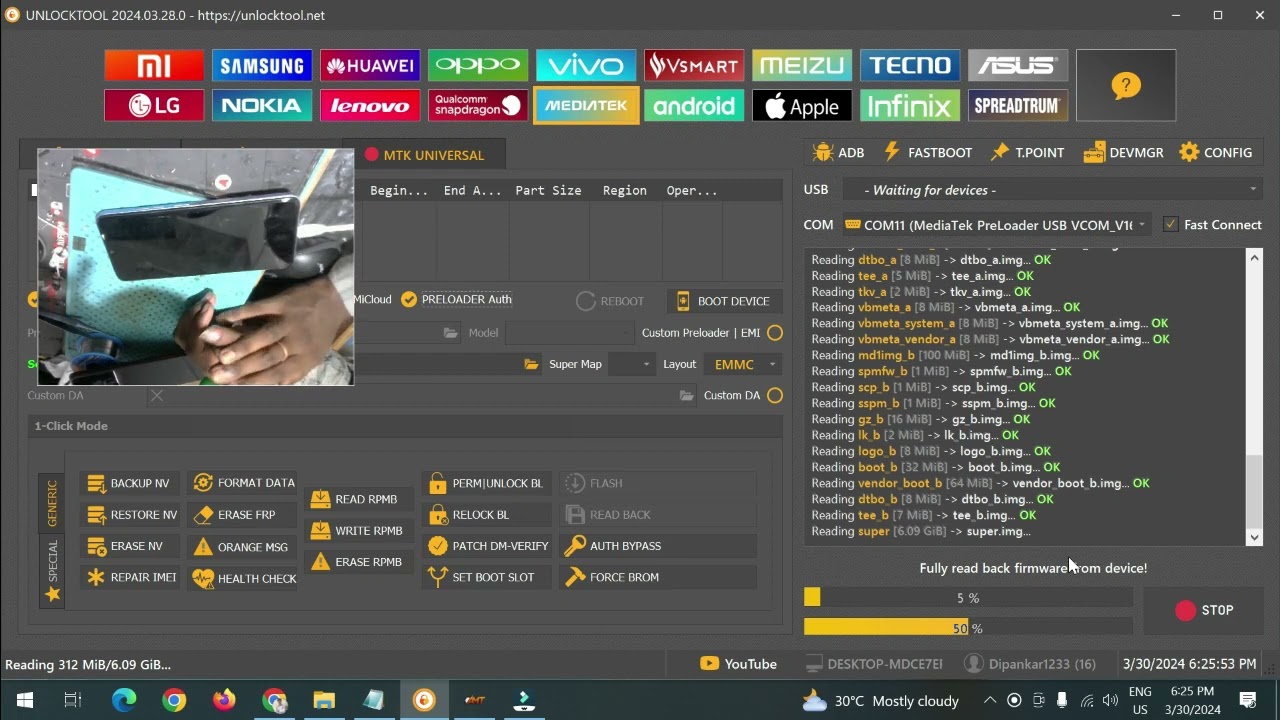Select the Android brand tab
The image size is (1280, 720).
[694, 106]
